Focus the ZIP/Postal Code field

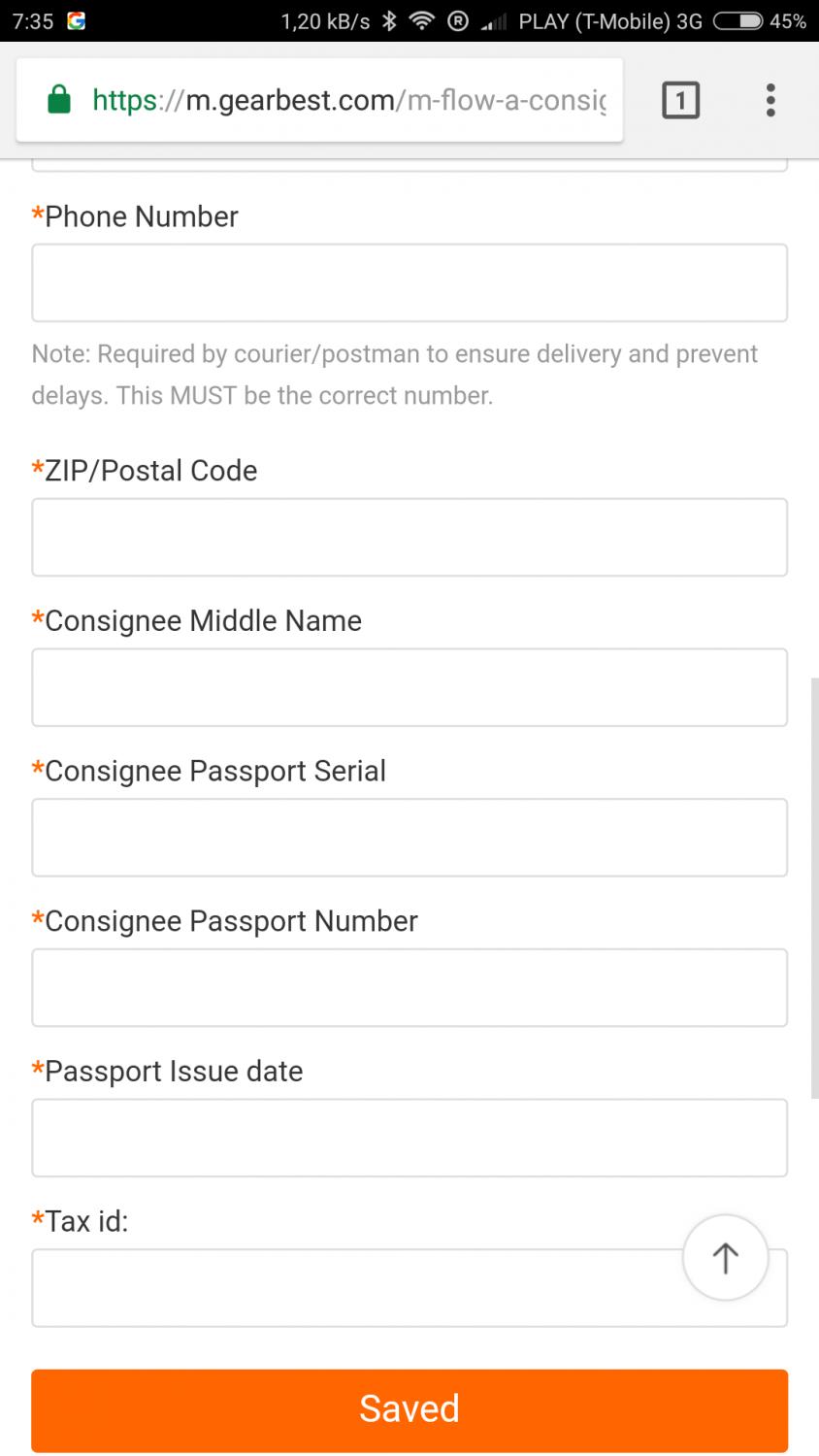click(409, 537)
